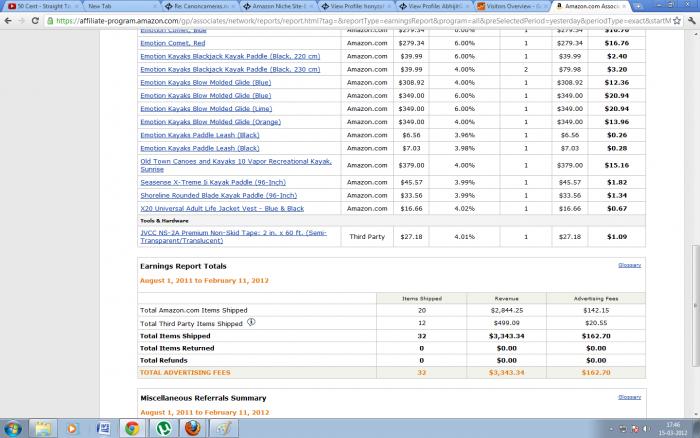Open the Paint program taskbar icon
Viewport: 700px width, 438px height.
[224, 429]
